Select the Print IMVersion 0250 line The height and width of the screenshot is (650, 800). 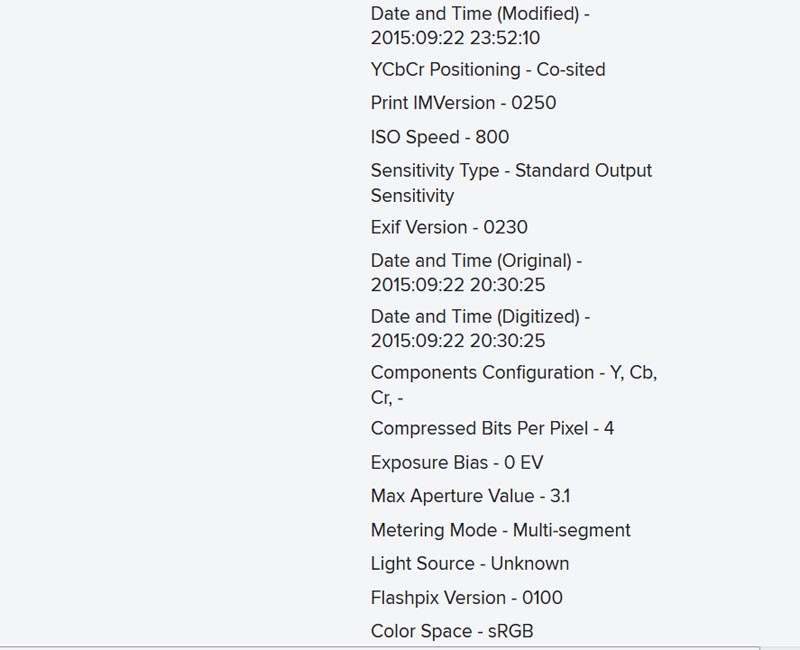(463, 103)
